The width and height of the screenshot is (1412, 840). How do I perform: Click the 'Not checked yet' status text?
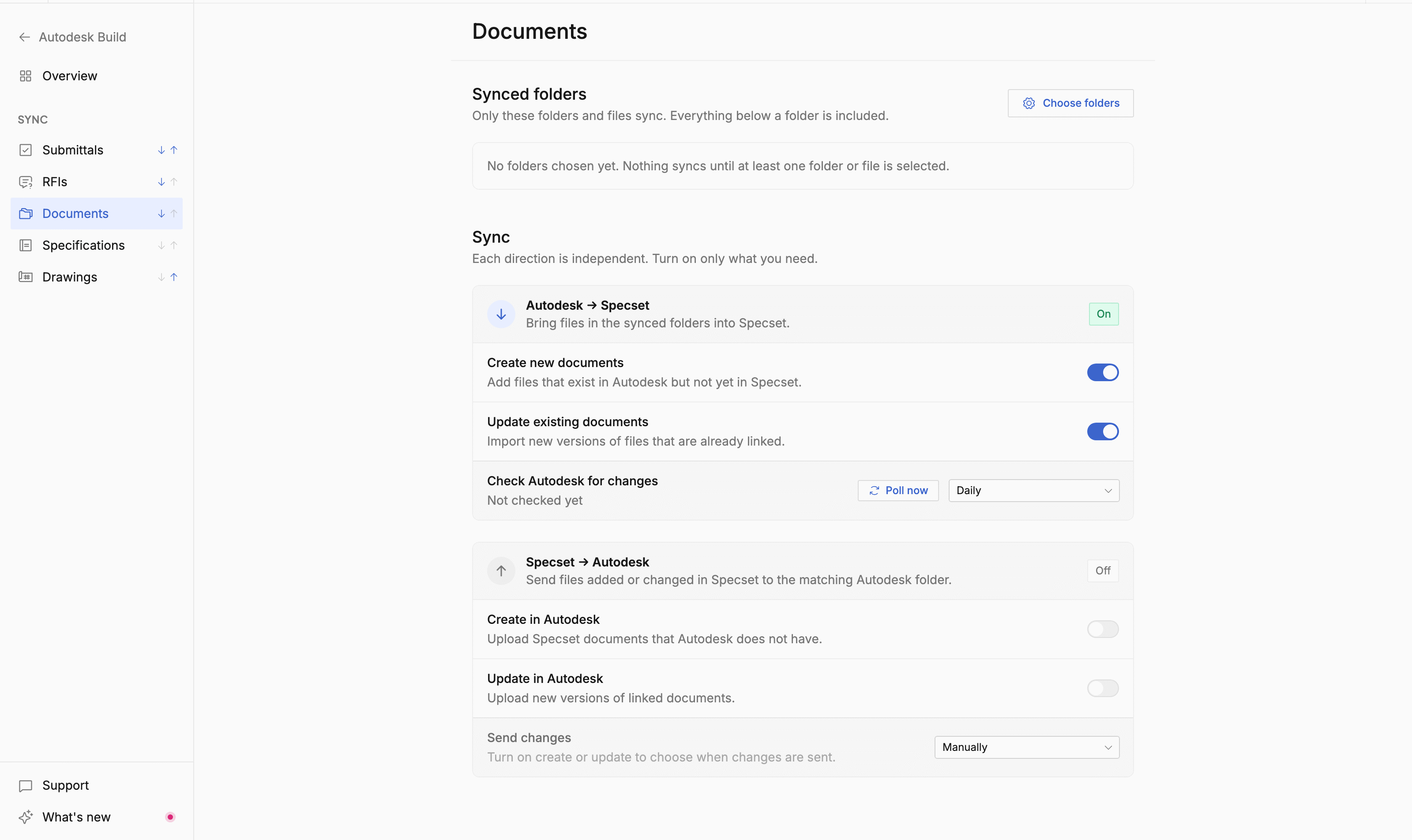click(534, 500)
